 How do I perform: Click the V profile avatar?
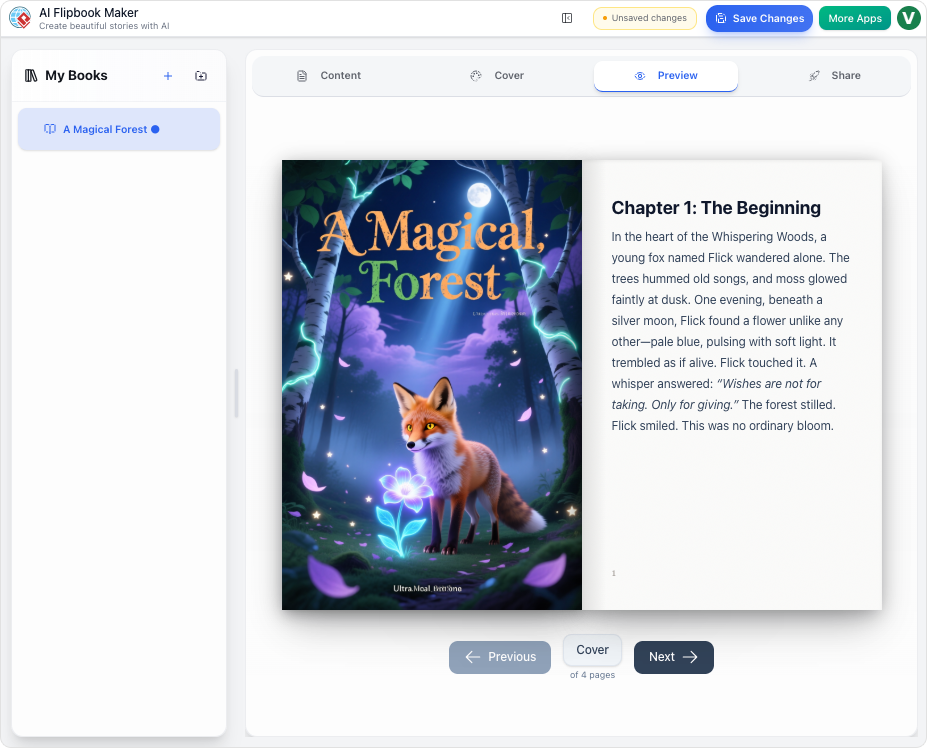908,18
